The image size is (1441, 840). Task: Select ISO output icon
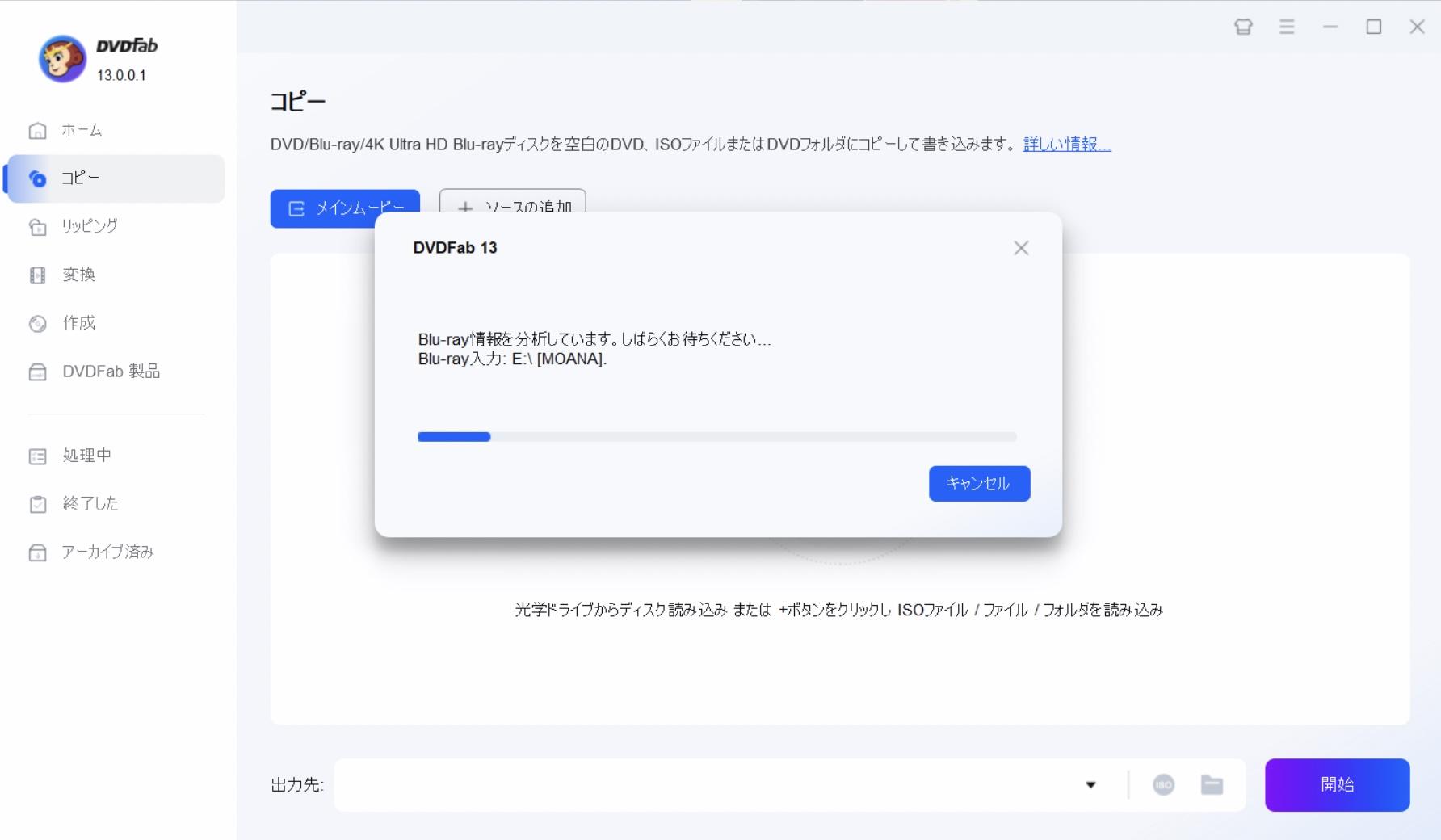(1163, 784)
